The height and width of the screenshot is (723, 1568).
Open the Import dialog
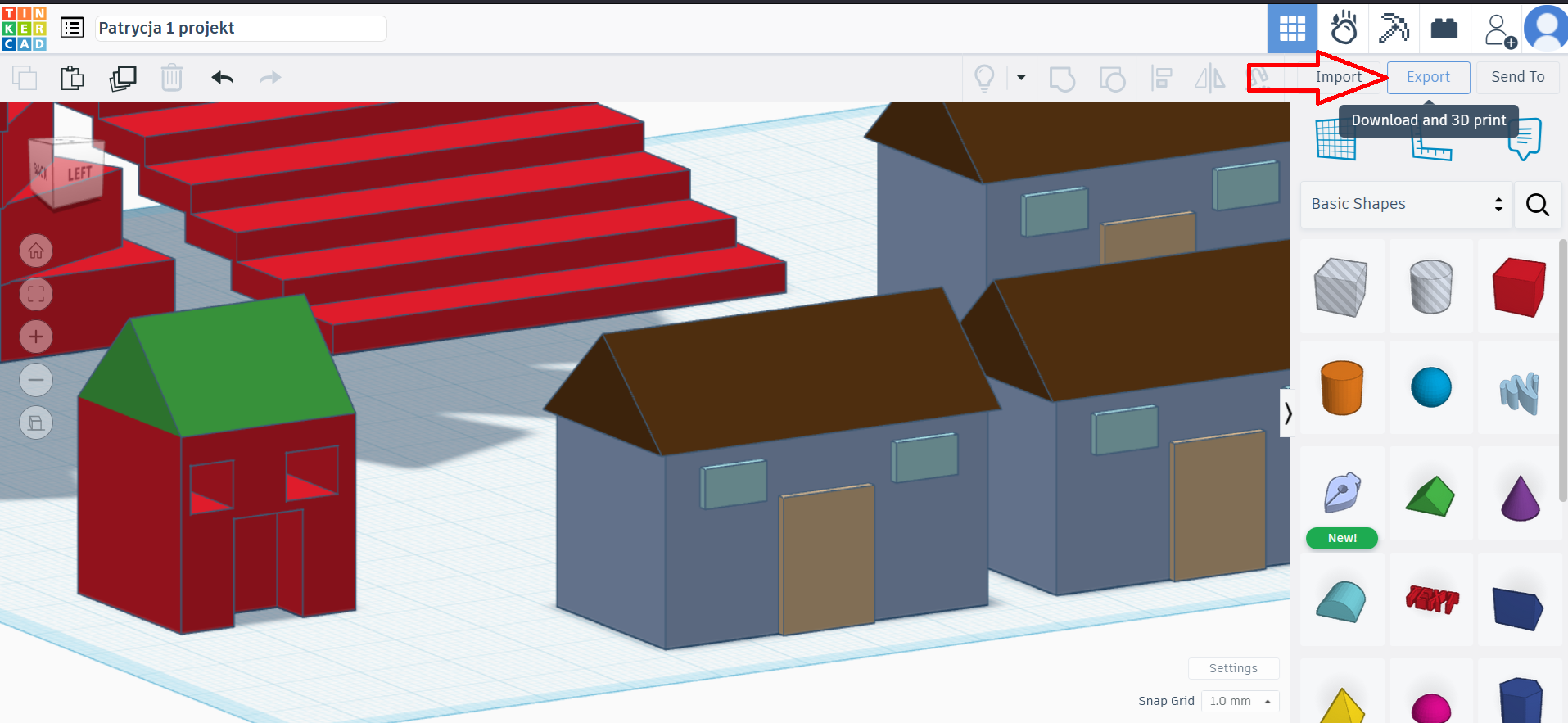pyautogui.click(x=1338, y=77)
